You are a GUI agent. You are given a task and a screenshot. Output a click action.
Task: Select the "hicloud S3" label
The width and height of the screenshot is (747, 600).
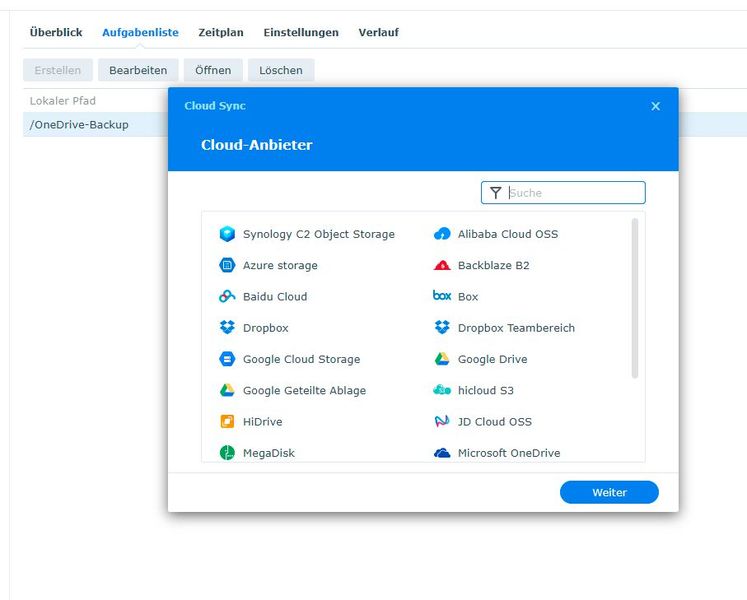(486, 390)
